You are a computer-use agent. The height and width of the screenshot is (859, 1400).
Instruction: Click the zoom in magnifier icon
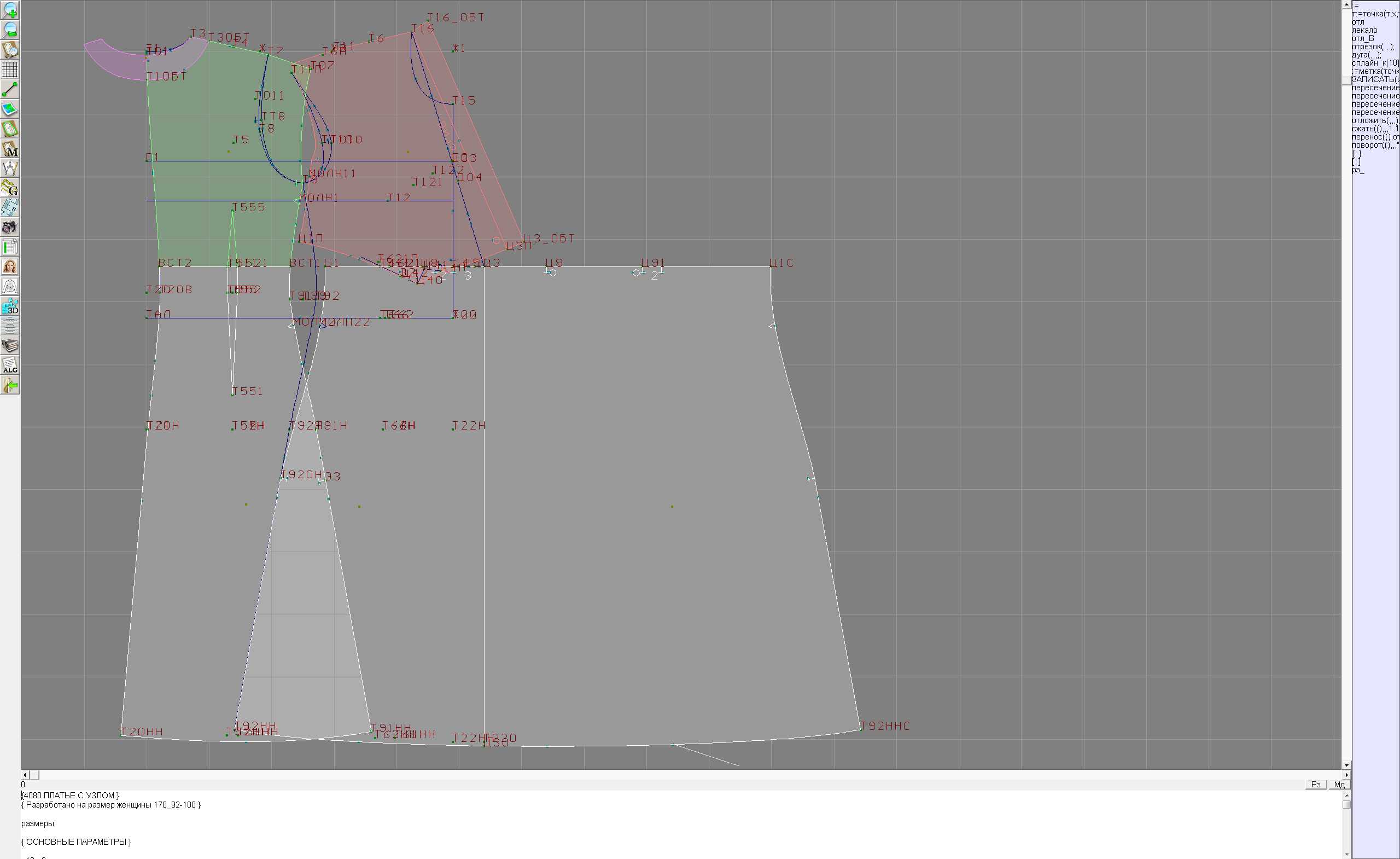coord(10,10)
